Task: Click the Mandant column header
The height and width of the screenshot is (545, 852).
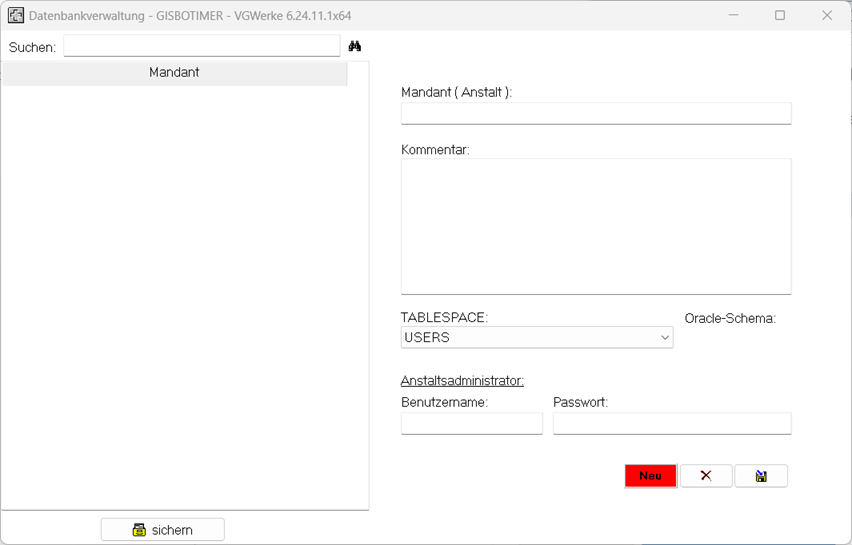Action: click(x=174, y=73)
